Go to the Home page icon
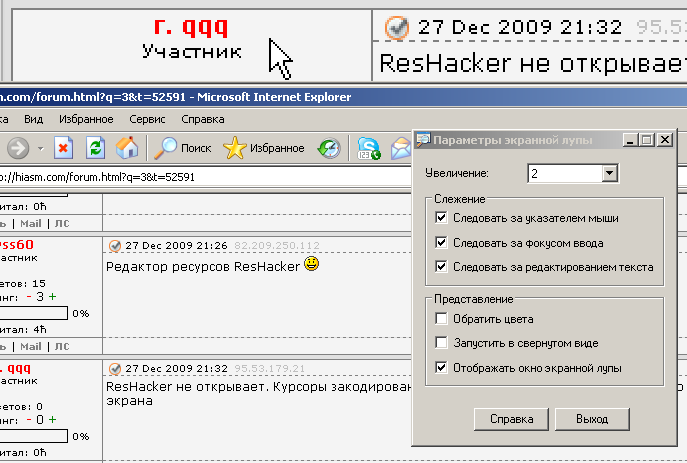 pos(126,148)
